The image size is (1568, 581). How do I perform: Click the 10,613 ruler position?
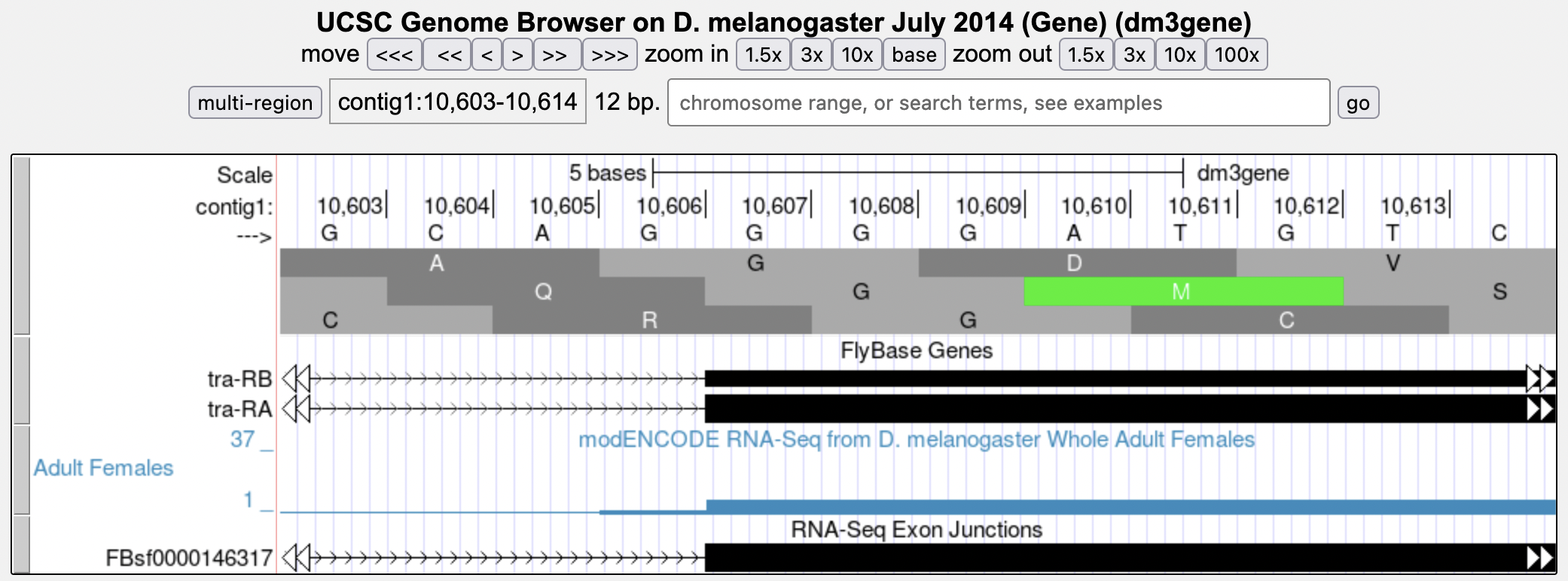[x=1413, y=205]
